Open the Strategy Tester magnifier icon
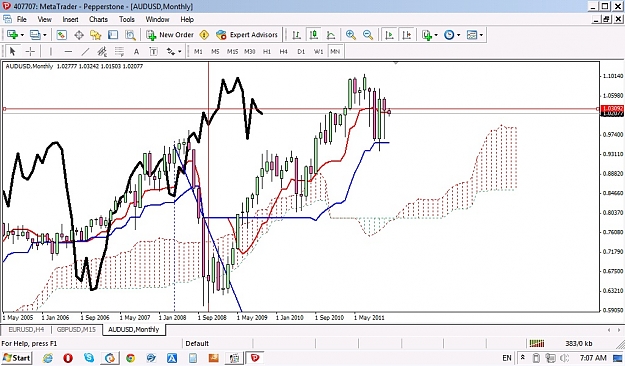 coord(130,35)
